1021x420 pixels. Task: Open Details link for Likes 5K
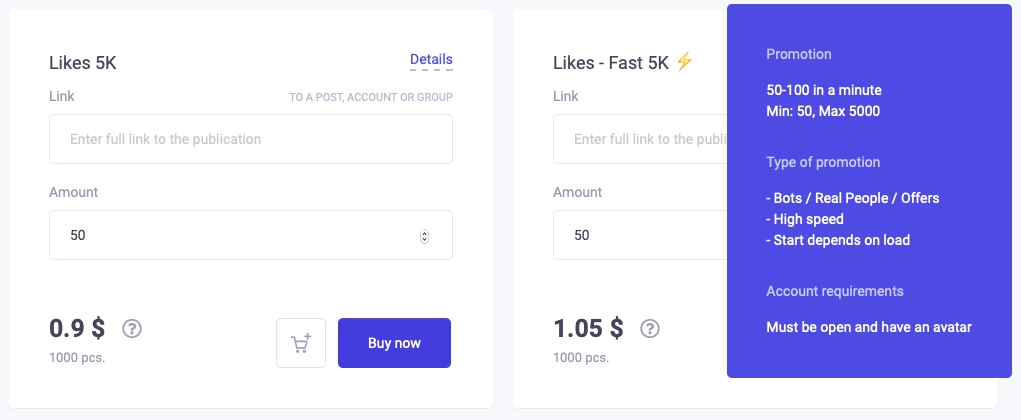tap(431, 60)
